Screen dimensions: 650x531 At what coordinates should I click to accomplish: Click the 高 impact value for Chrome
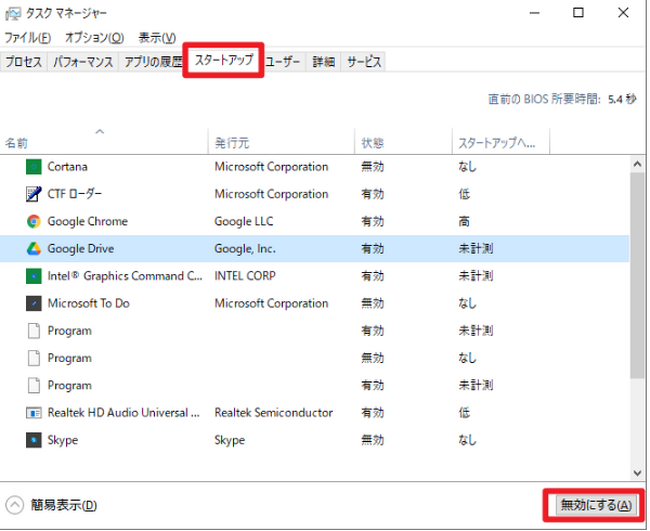[x=464, y=221]
